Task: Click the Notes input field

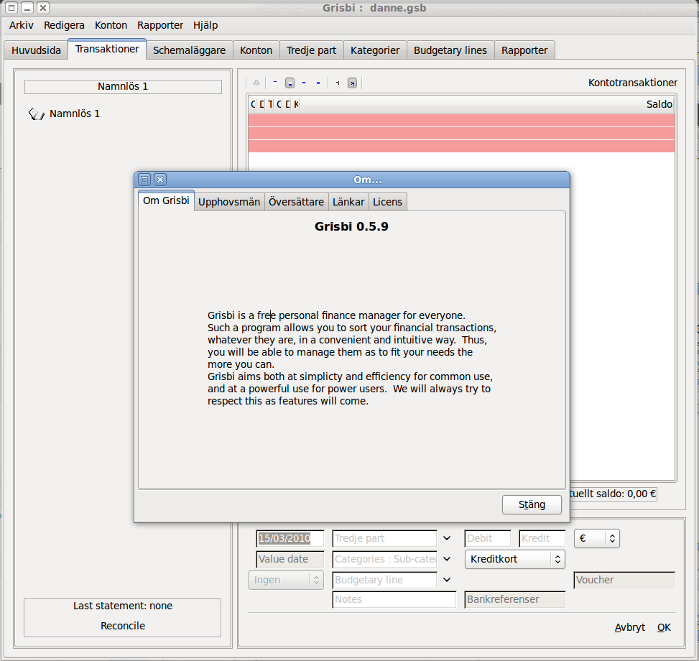Action: point(394,599)
